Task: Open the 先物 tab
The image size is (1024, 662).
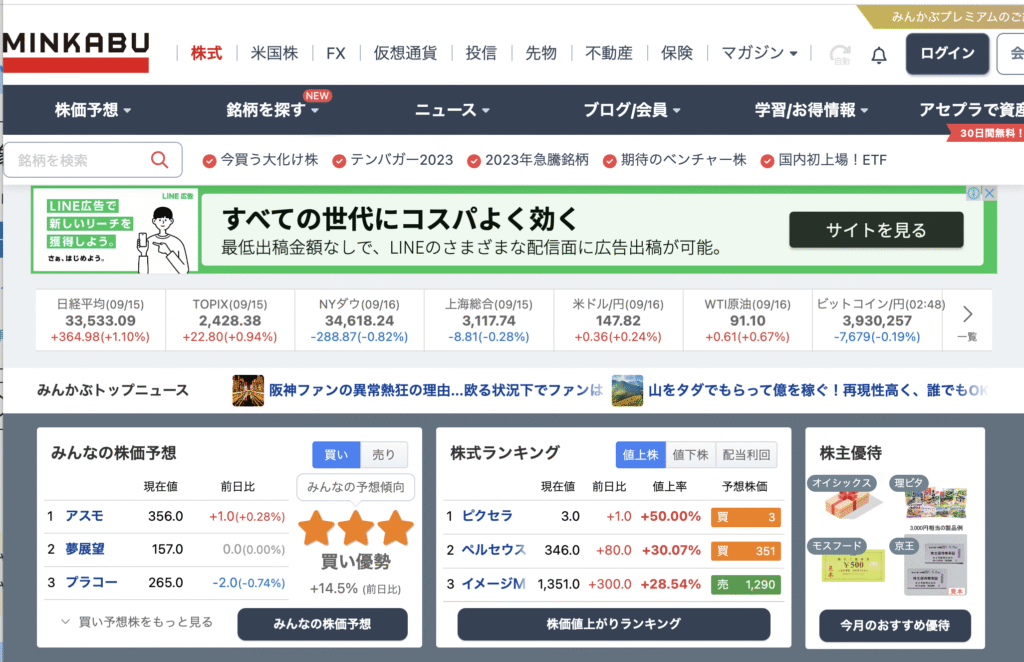Action: [x=541, y=53]
